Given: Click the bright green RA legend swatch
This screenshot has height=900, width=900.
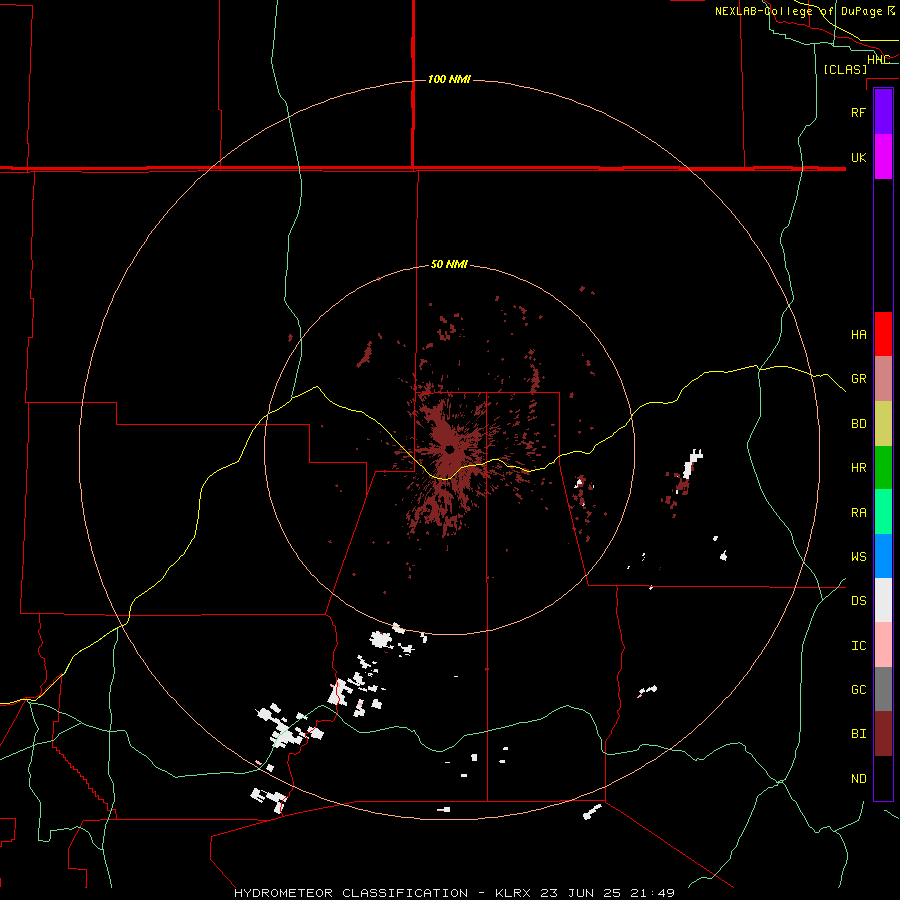Looking at the screenshot, I should [883, 512].
